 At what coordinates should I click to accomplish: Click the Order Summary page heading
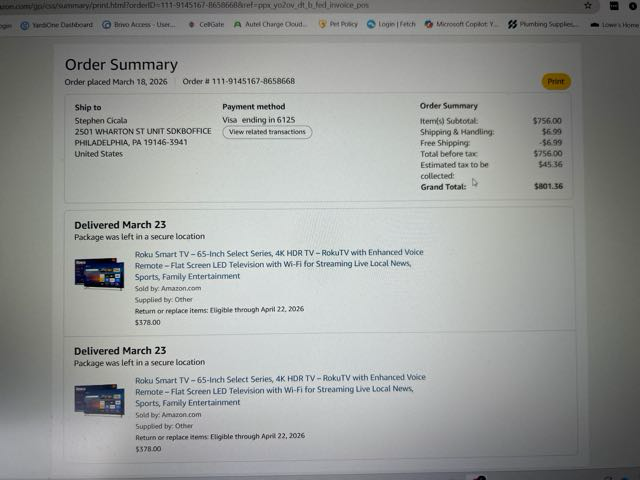(x=121, y=64)
